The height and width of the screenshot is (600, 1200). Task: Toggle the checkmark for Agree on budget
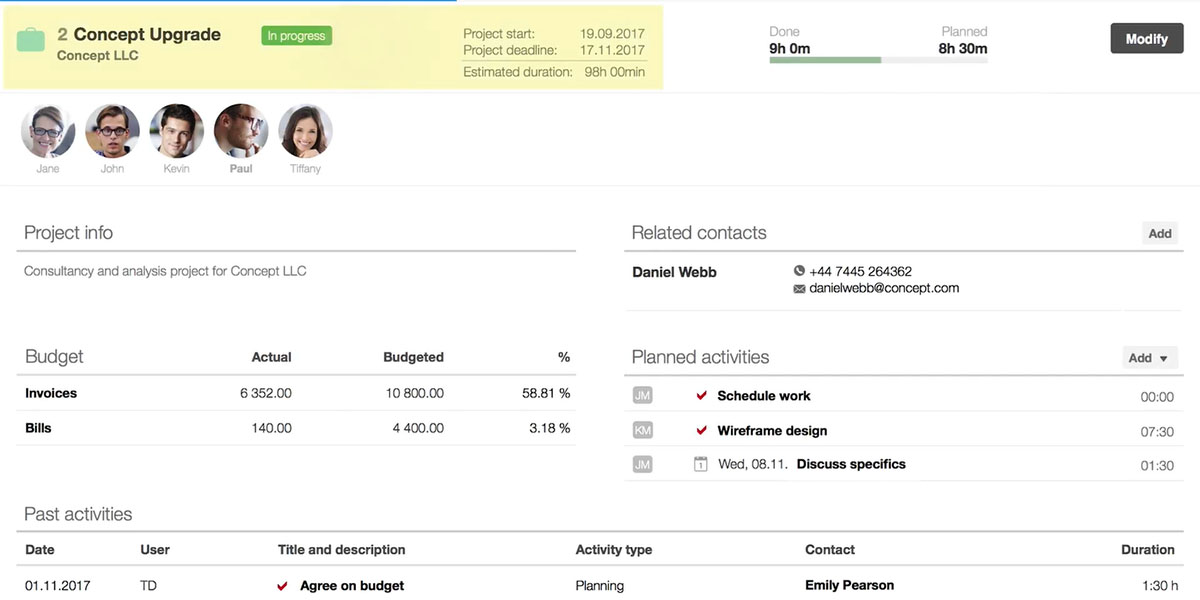pyautogui.click(x=283, y=586)
